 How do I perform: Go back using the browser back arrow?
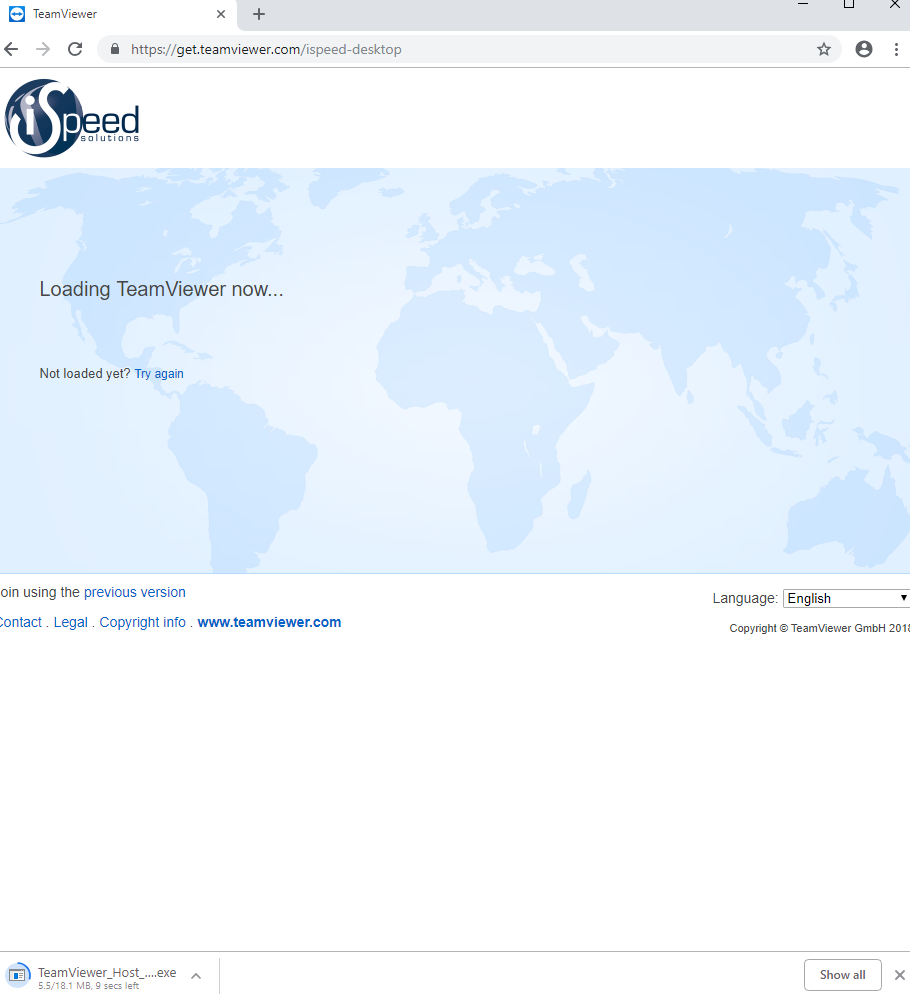click(x=11, y=49)
